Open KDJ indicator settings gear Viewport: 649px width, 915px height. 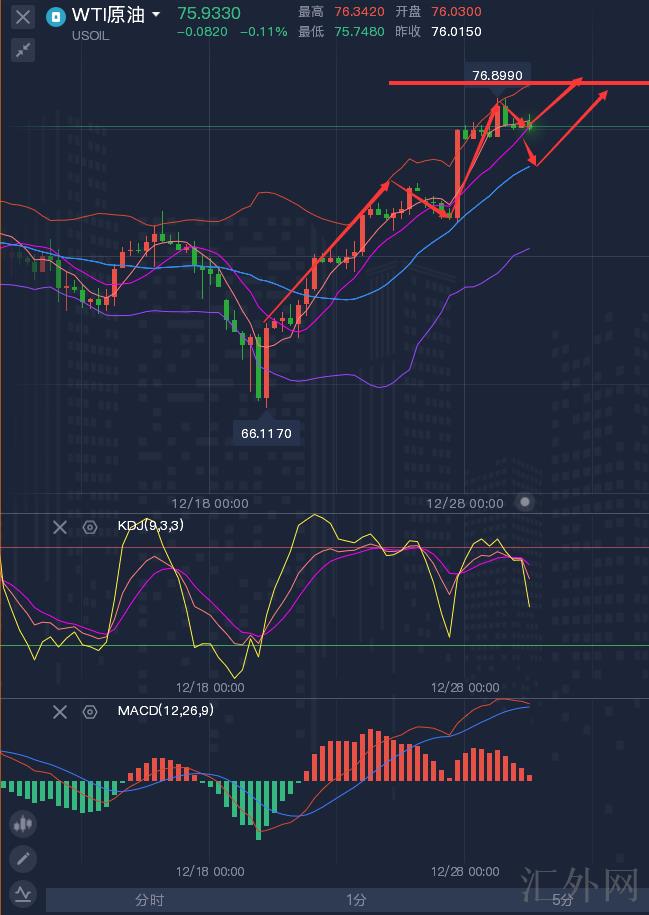click(90, 527)
